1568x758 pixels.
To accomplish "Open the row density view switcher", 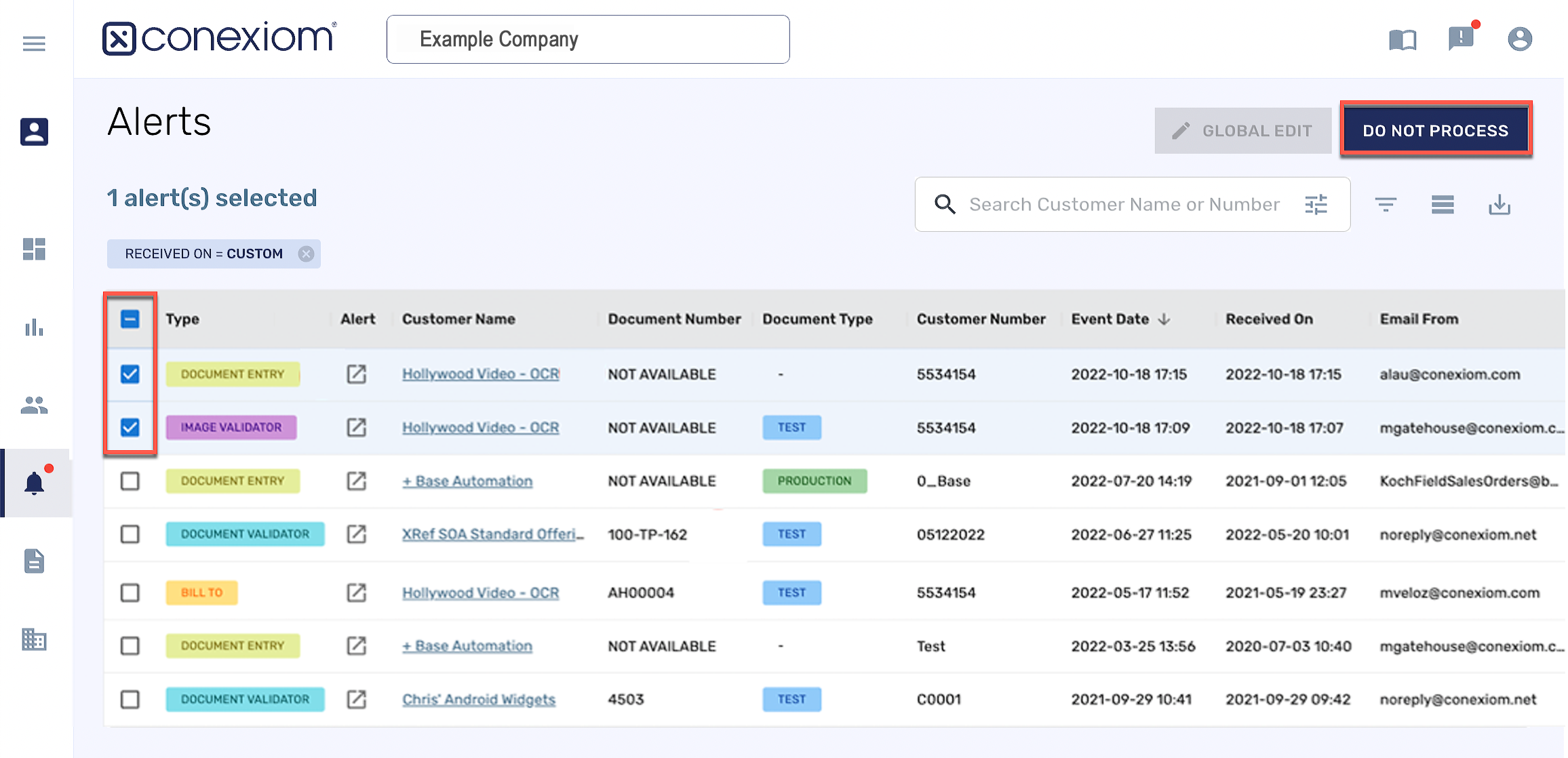I will coord(1443,204).
